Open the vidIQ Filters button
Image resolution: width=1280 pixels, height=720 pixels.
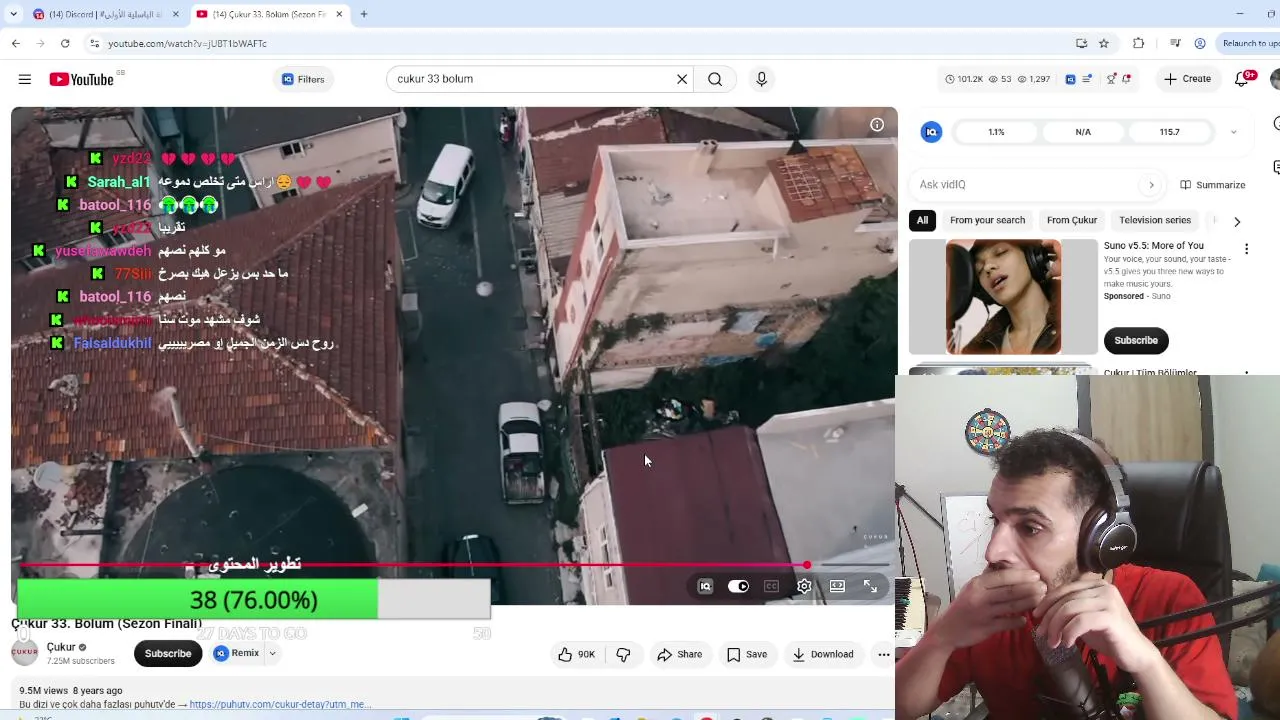[x=303, y=79]
